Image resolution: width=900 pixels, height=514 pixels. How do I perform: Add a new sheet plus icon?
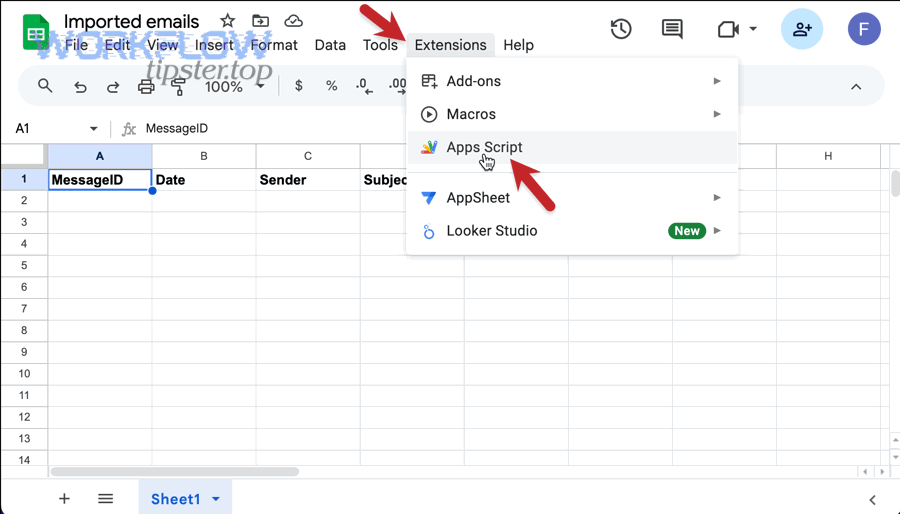[x=64, y=499]
